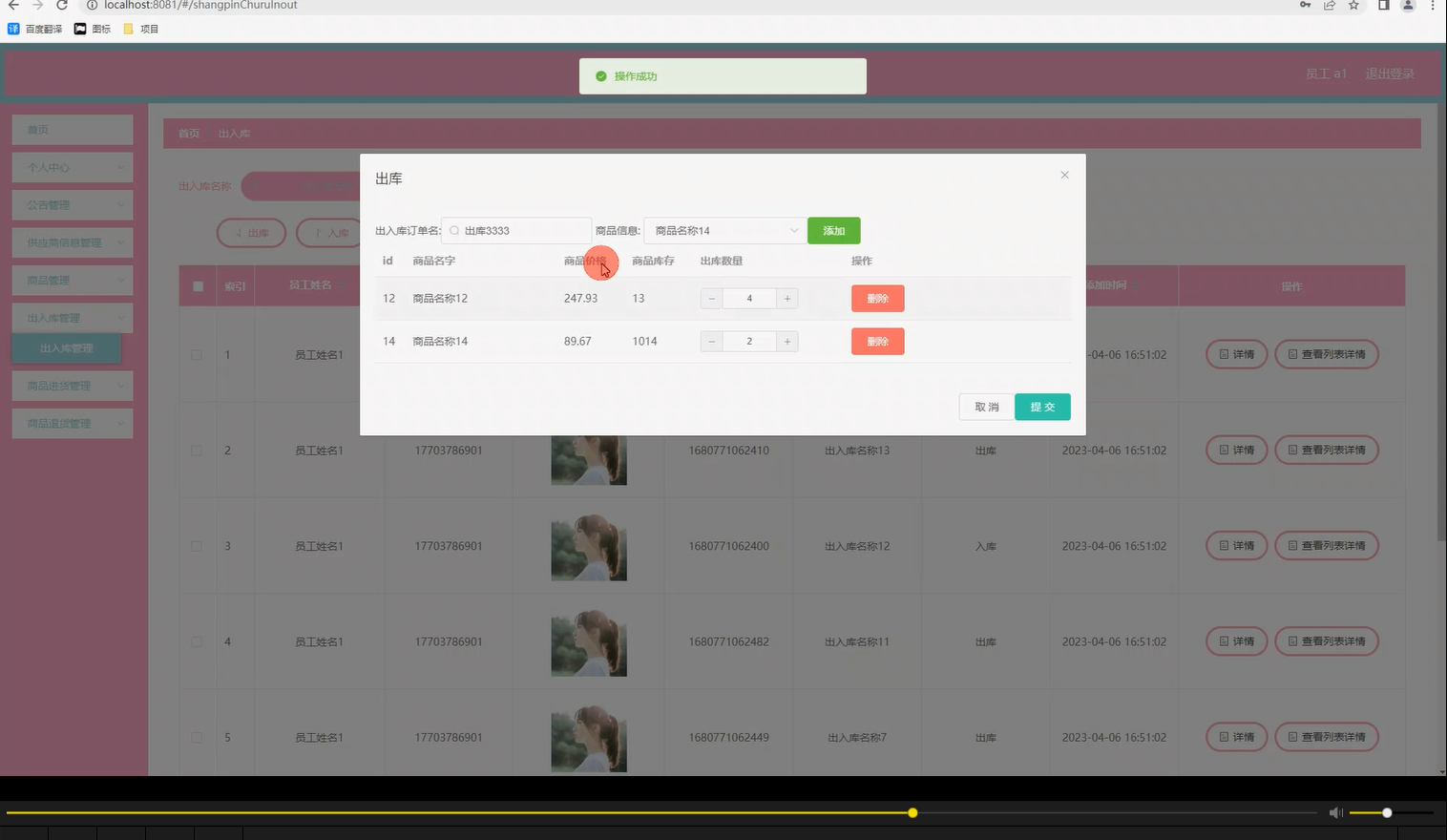Open the browser three-dot menu
Screen dimensions: 1447x840
click(1432, 5)
